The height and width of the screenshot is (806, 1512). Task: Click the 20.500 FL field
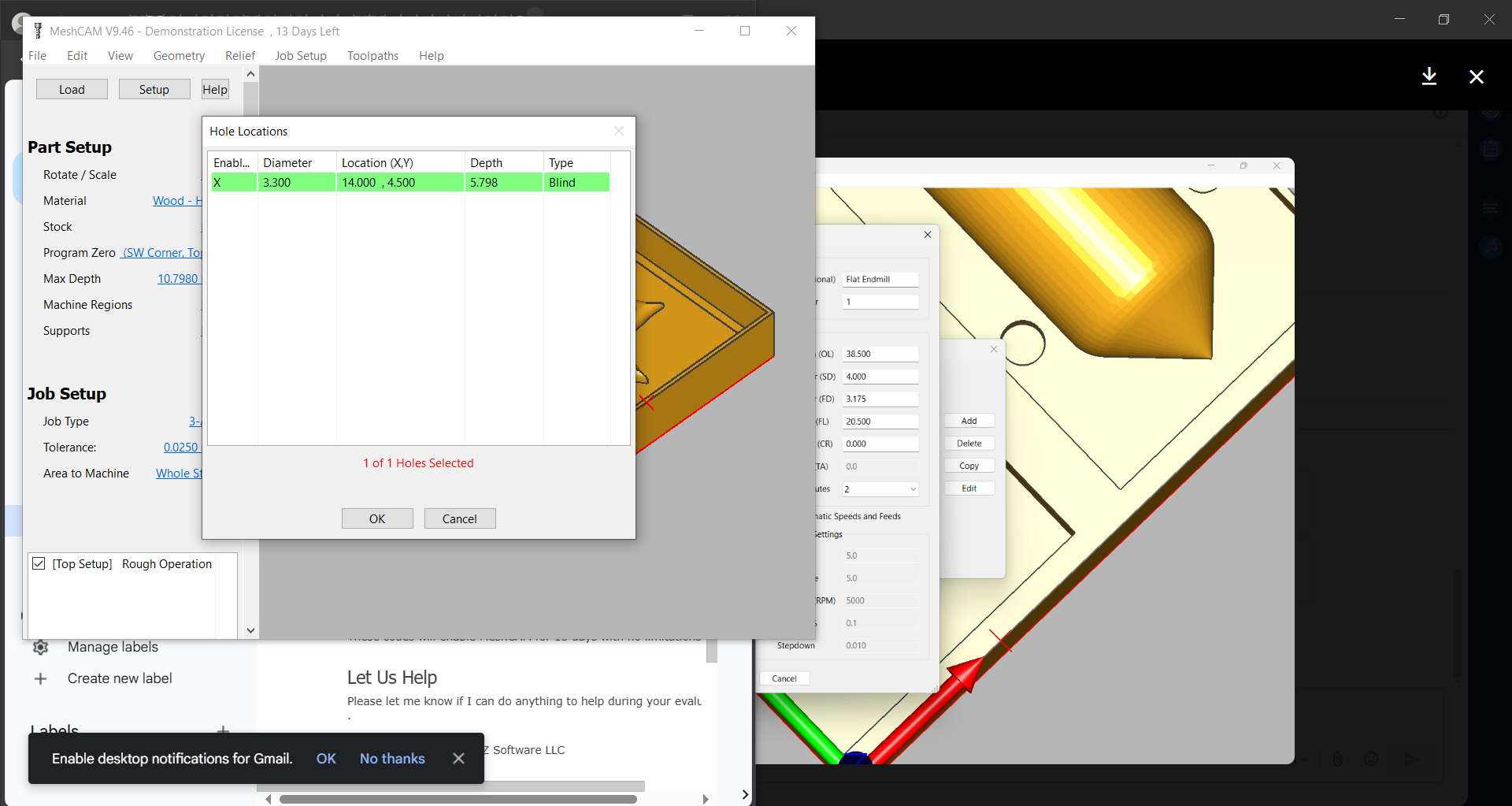click(880, 422)
